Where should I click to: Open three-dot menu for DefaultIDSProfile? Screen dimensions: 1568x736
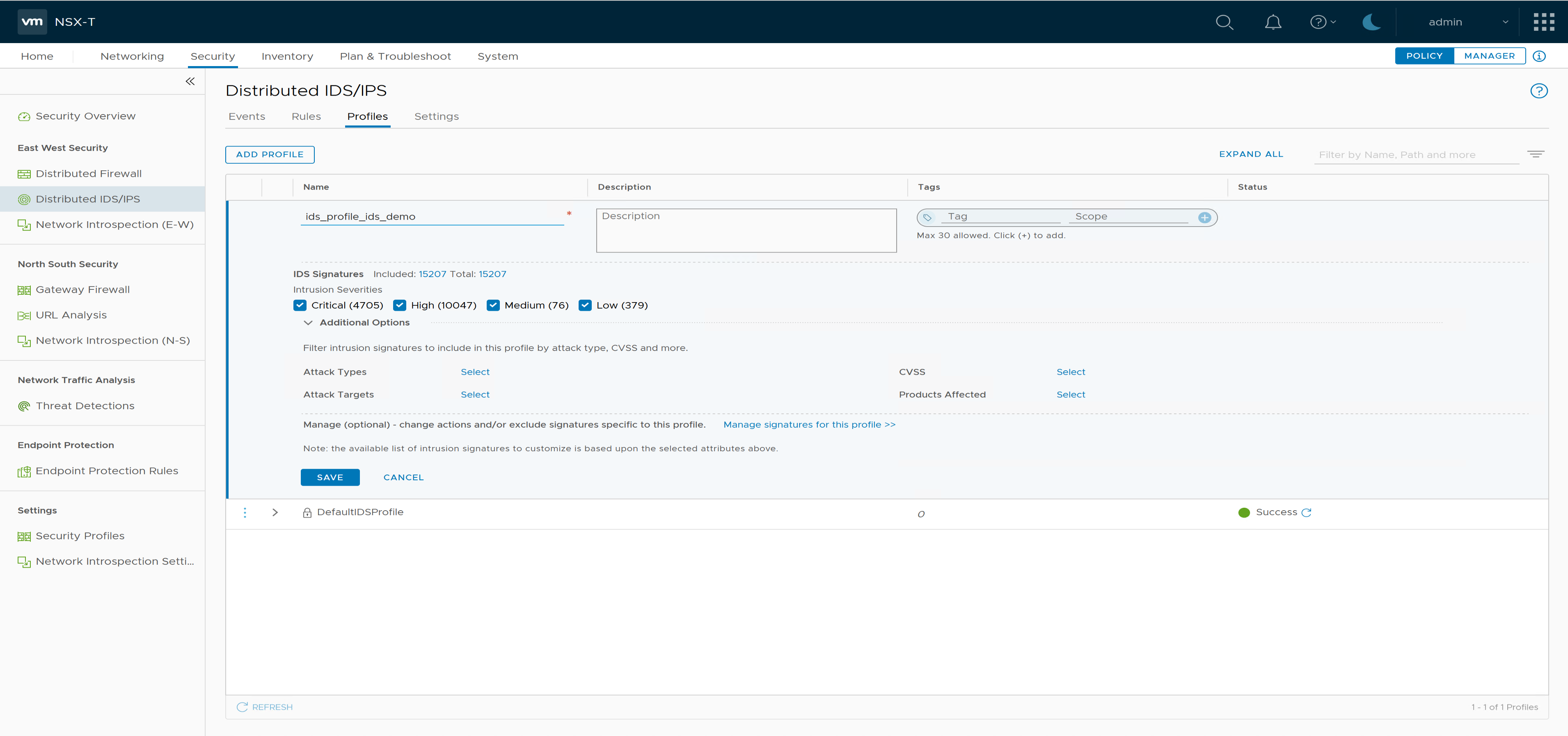[245, 513]
